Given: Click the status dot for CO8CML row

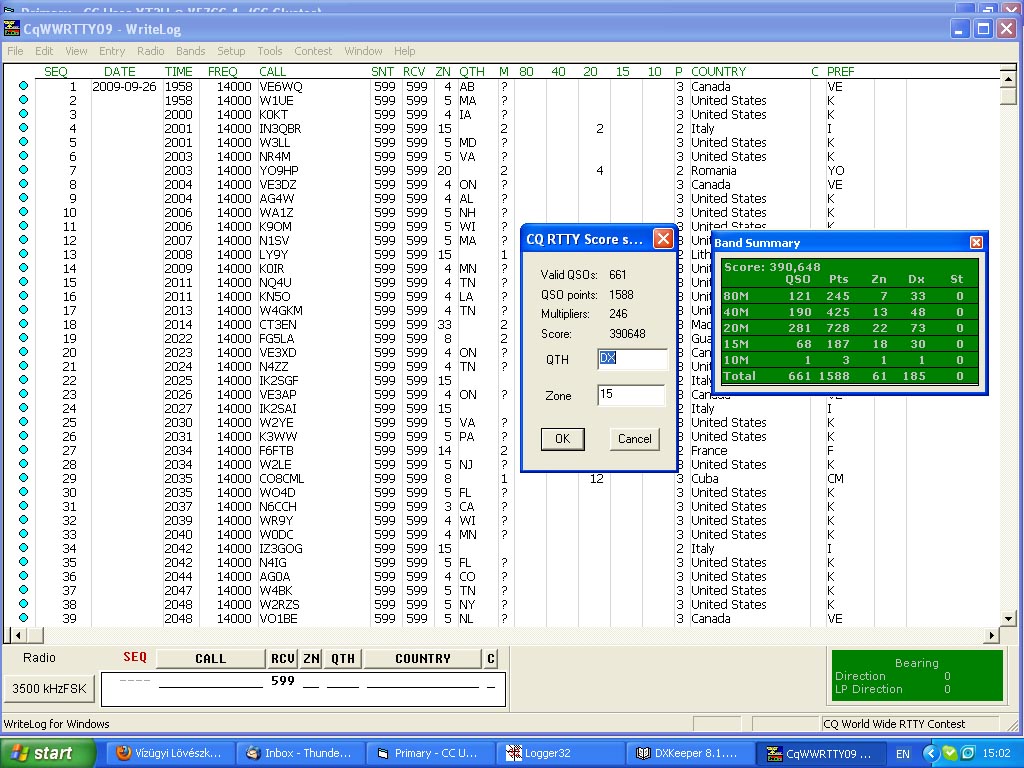Looking at the screenshot, I should pyautogui.click(x=24, y=478).
